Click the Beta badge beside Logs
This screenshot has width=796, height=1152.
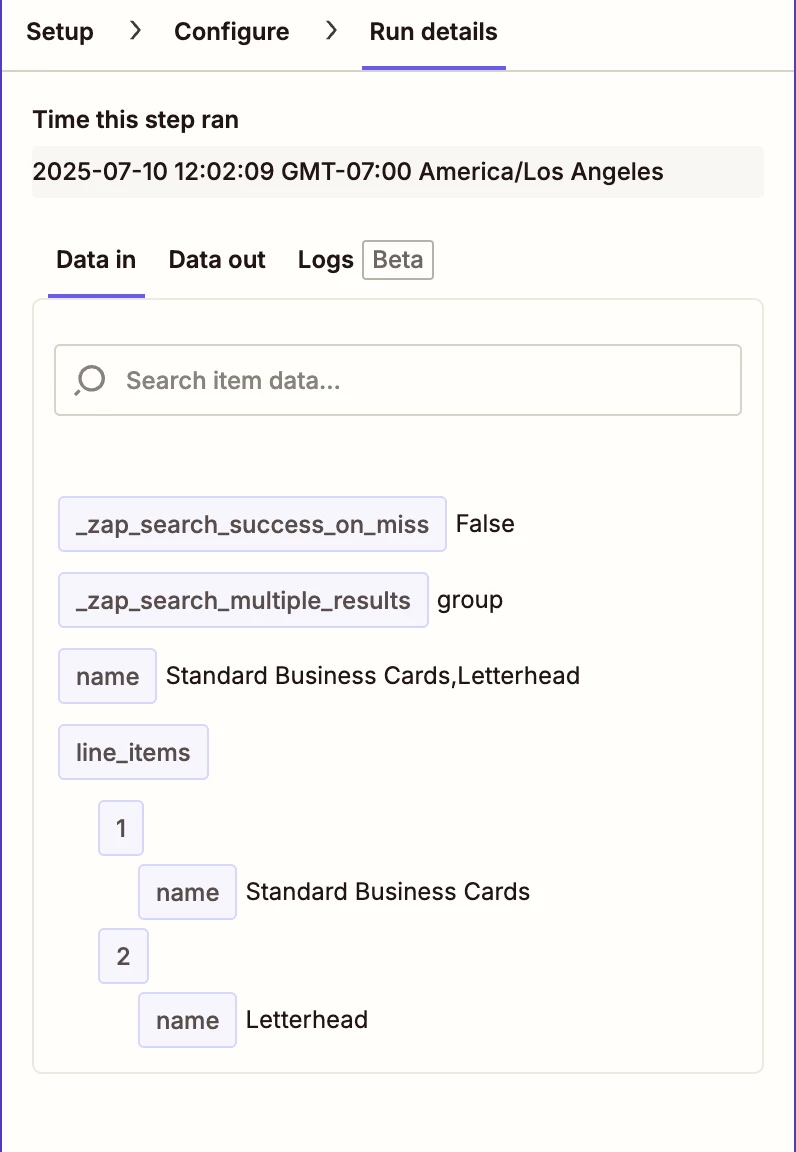(398, 260)
